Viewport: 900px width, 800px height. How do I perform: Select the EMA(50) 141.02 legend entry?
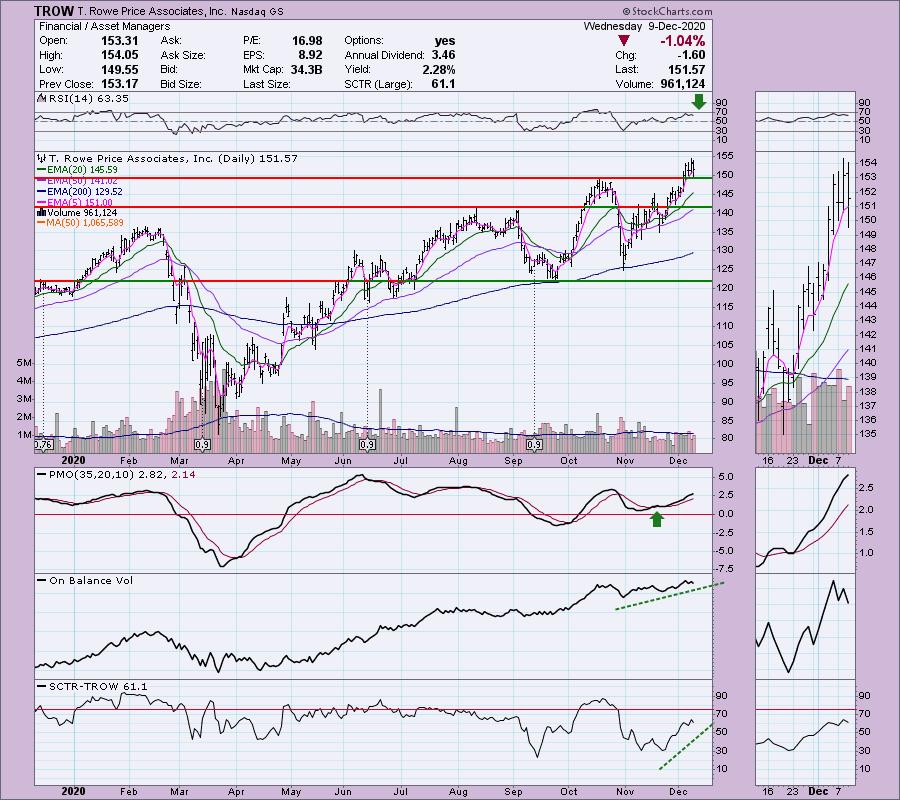pyautogui.click(x=83, y=181)
